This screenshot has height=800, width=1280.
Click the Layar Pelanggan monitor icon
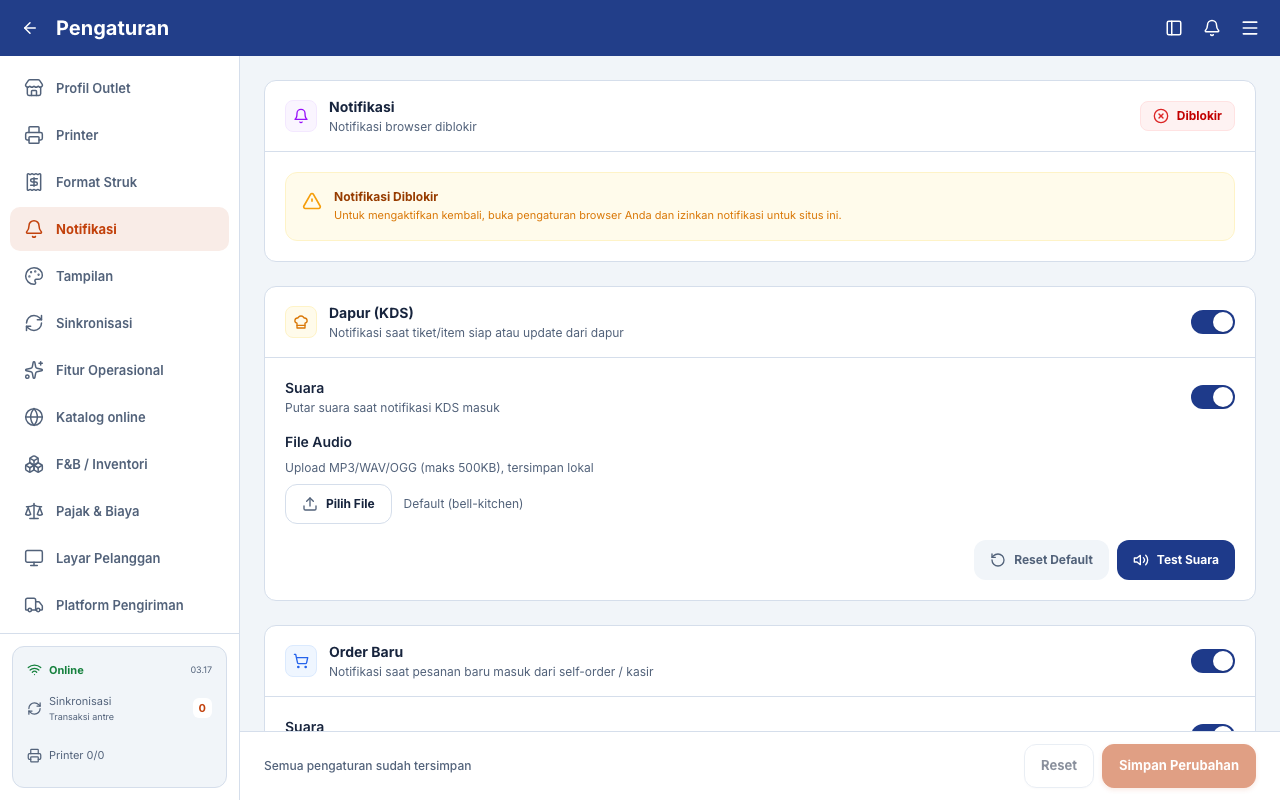34,558
